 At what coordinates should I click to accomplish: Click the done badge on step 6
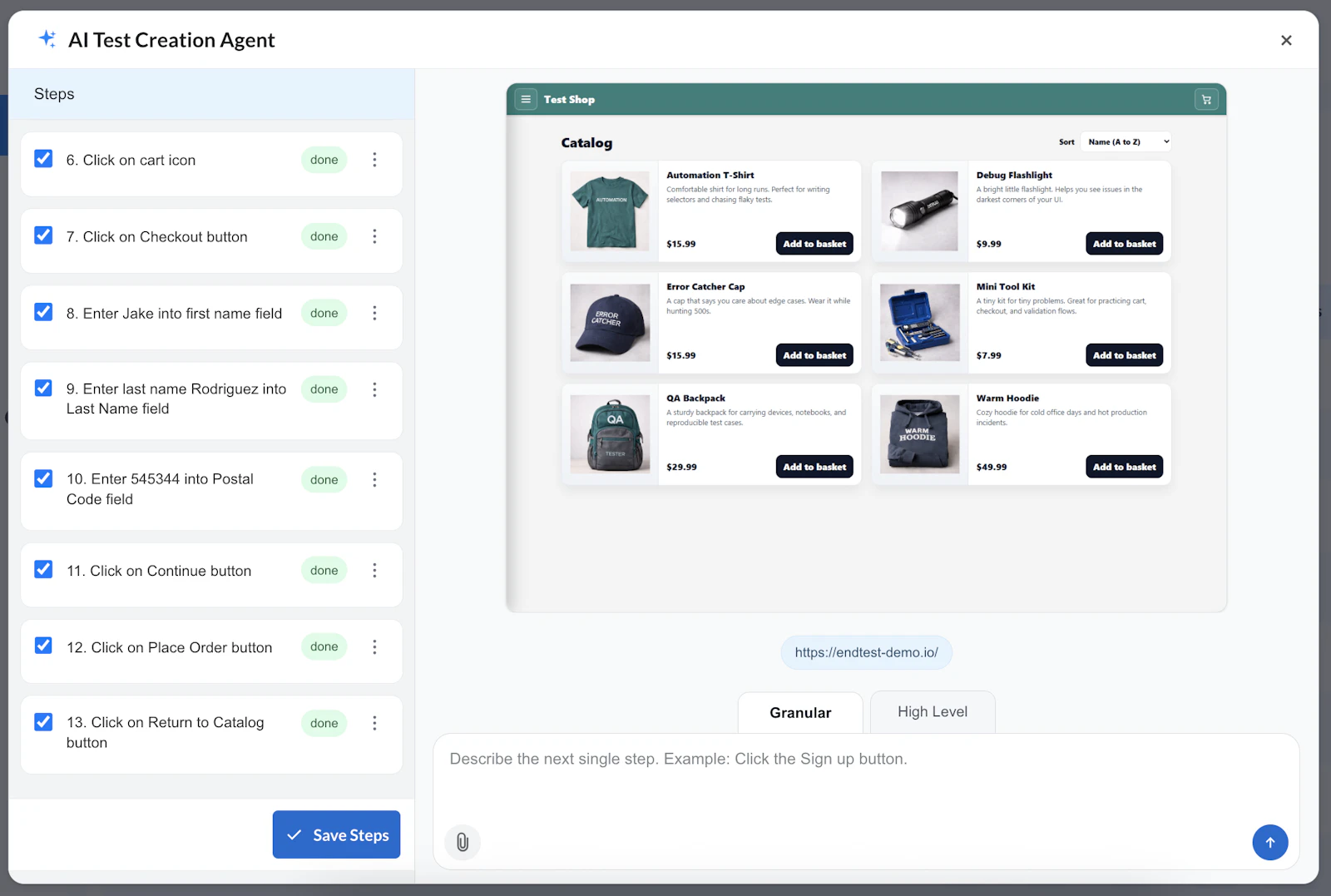coord(324,160)
